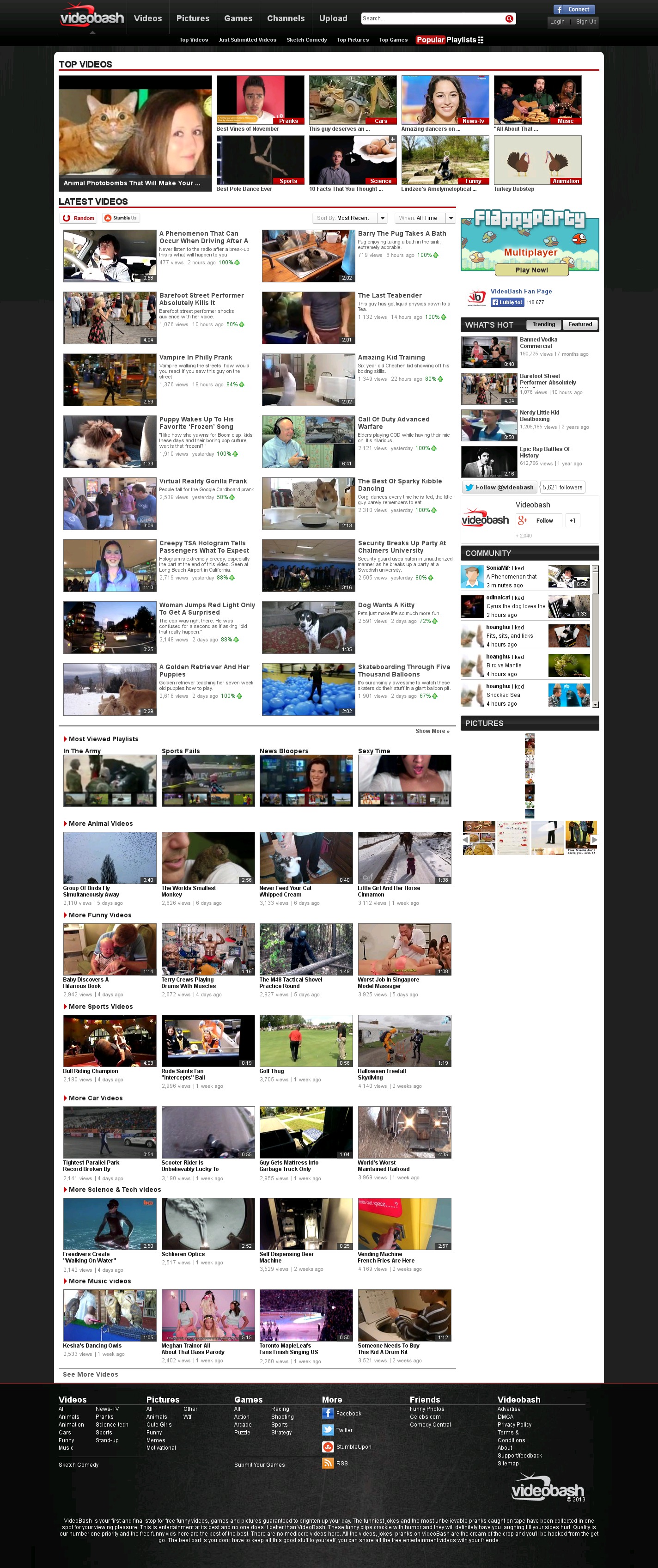Click the See More Videos link
Viewport: 658px width, 1568px height.
90,1374
